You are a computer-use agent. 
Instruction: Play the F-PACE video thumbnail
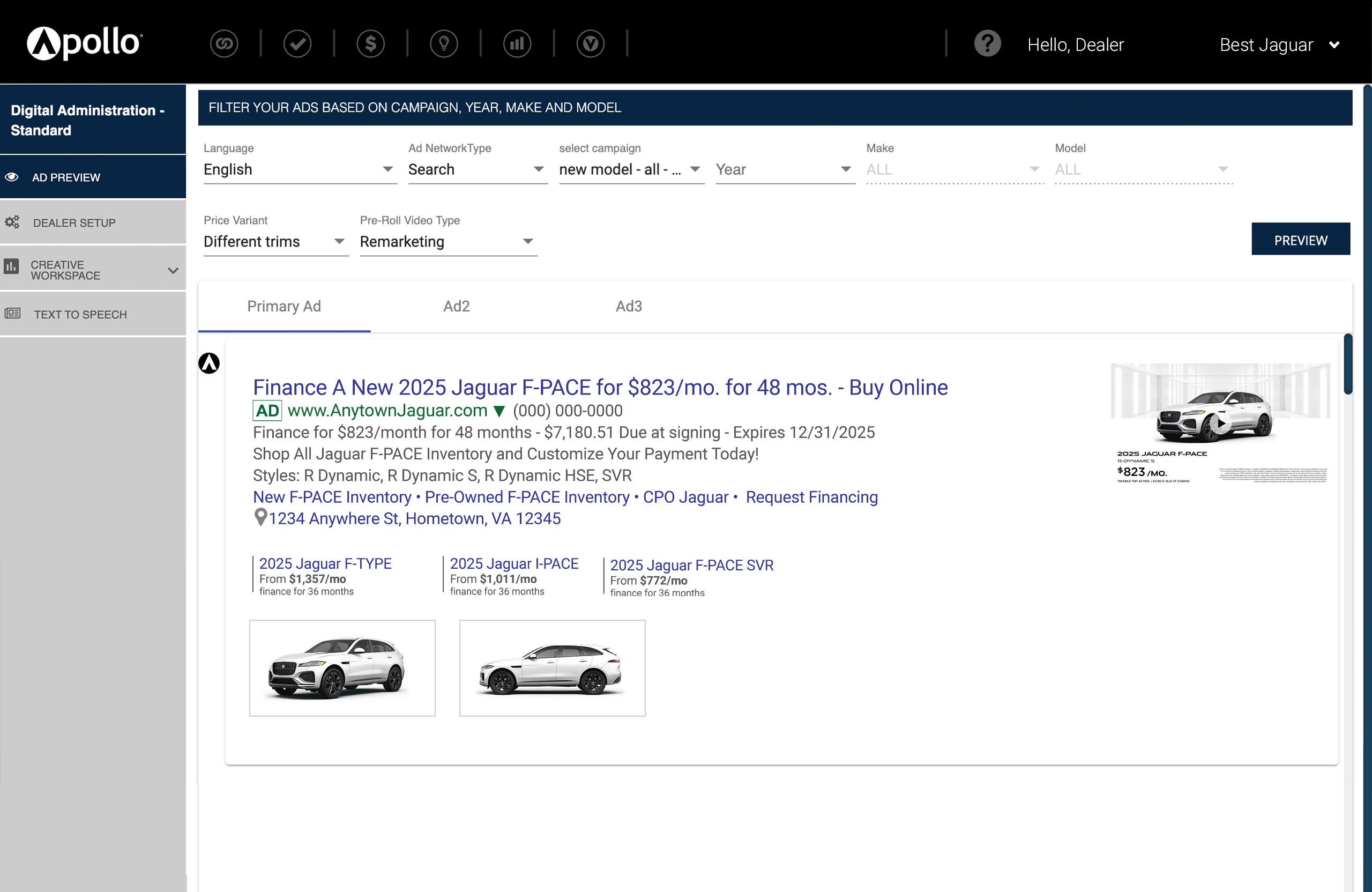click(1220, 423)
